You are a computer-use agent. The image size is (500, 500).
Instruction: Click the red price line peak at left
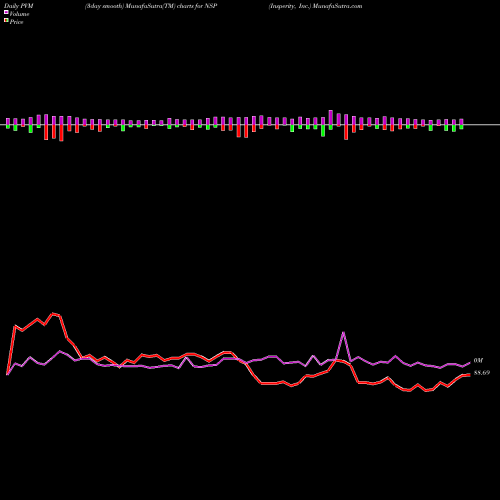53,314
